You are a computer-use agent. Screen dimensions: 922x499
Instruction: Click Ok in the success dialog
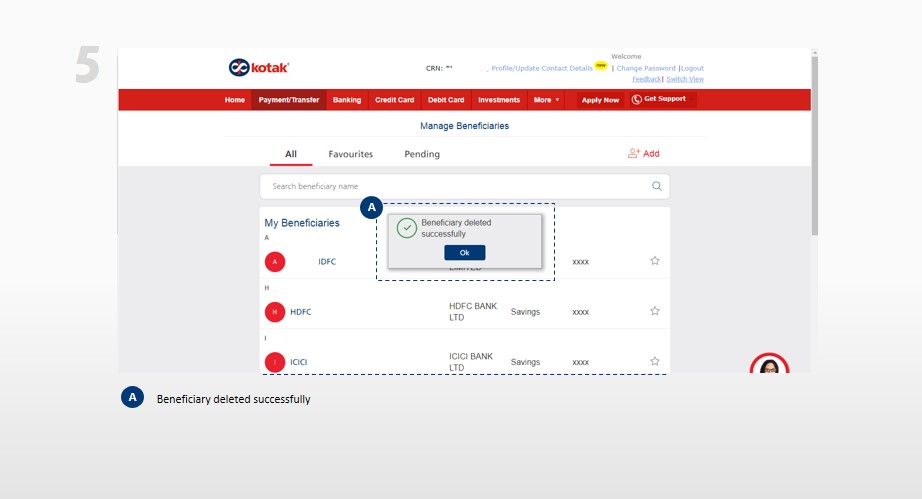(x=465, y=253)
